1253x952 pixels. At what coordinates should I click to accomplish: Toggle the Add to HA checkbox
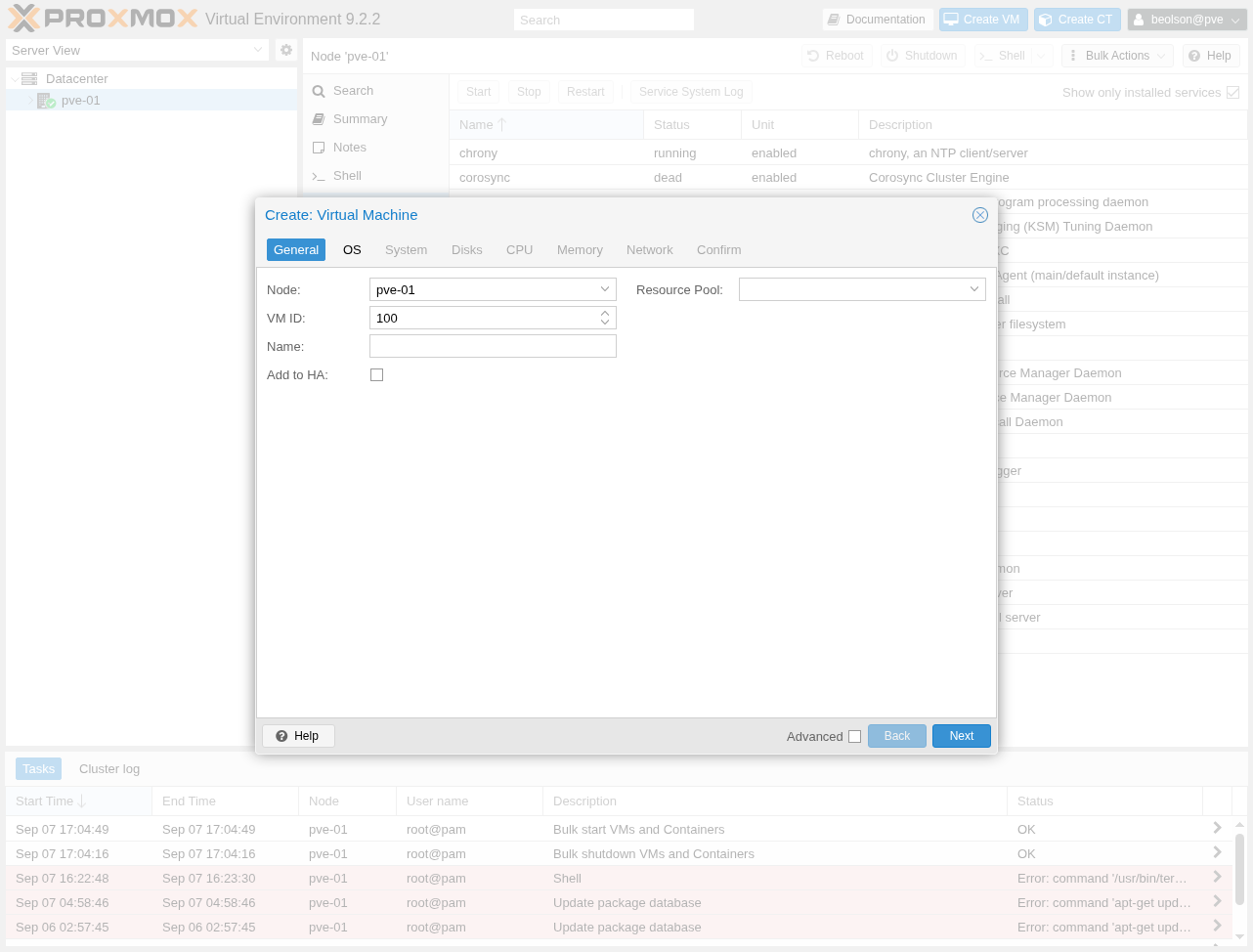point(376,375)
